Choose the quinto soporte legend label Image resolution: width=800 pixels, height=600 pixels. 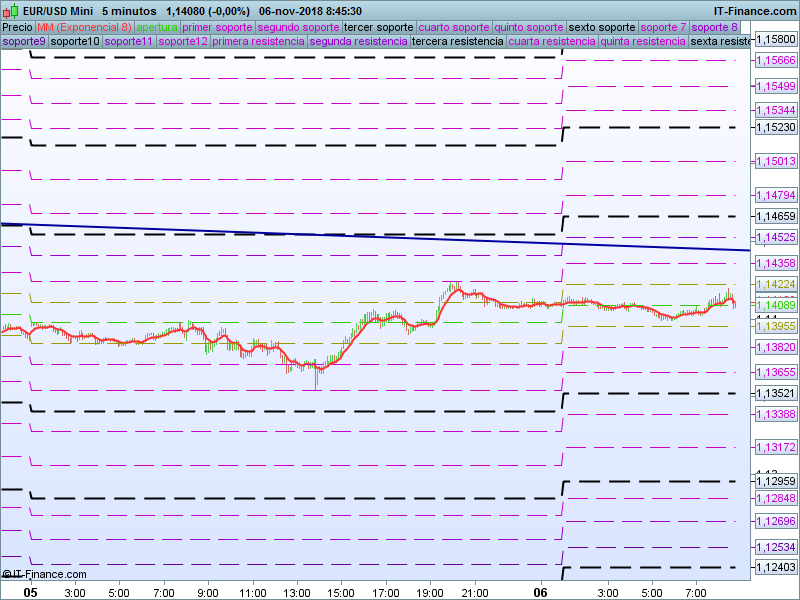[529, 27]
